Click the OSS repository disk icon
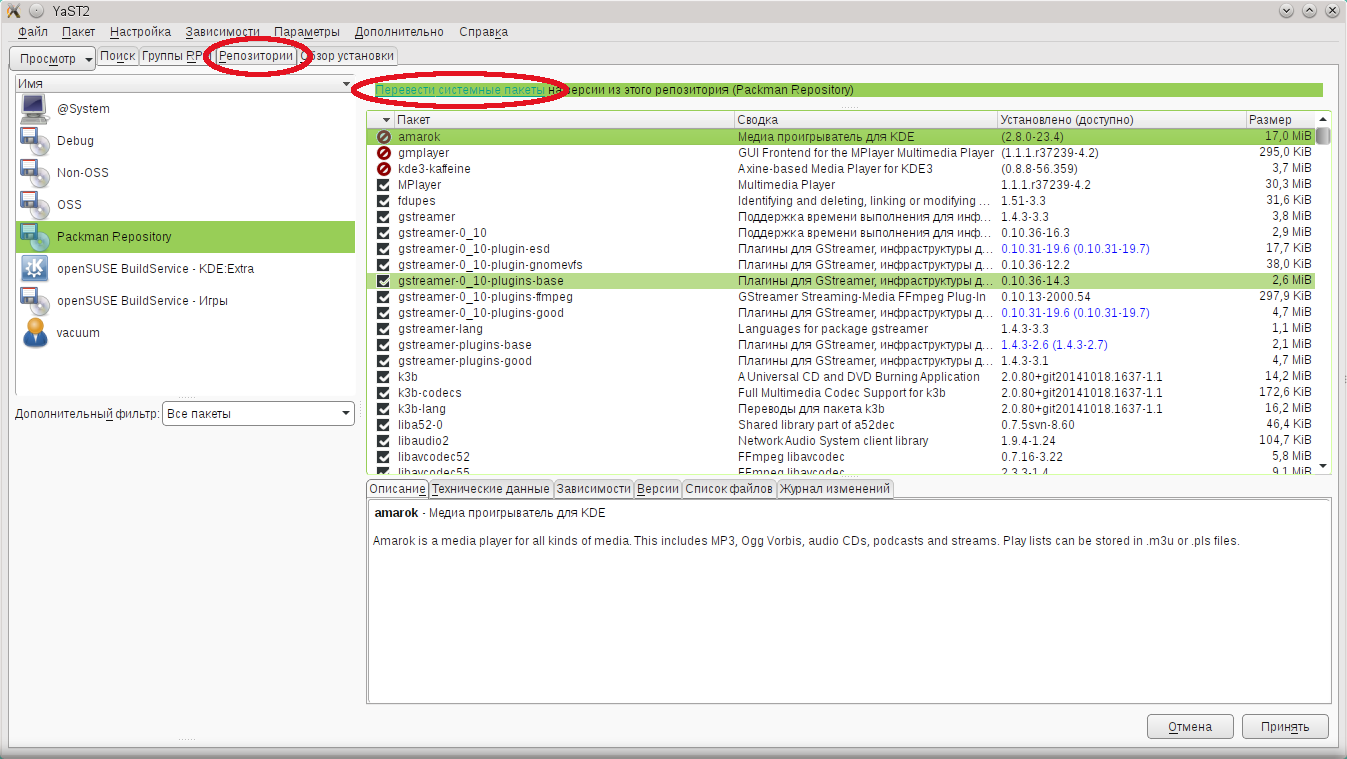The image size is (1347, 759). coord(34,204)
